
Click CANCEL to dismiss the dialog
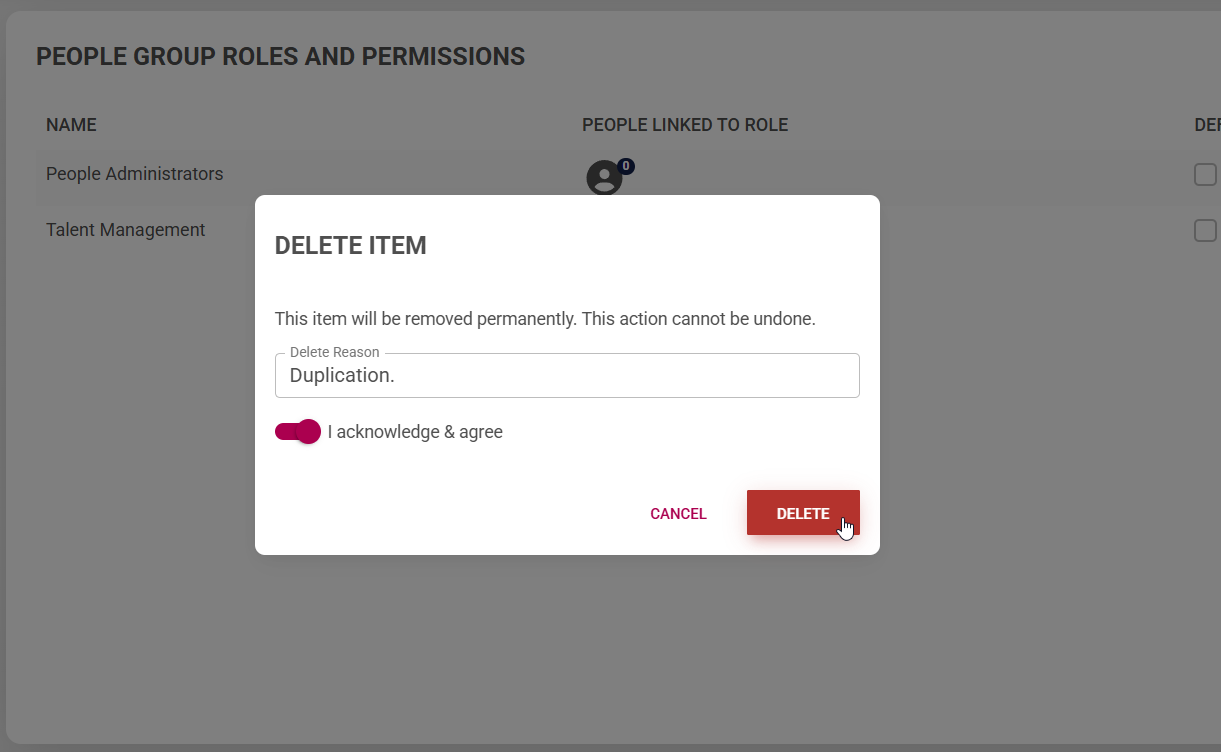point(678,513)
